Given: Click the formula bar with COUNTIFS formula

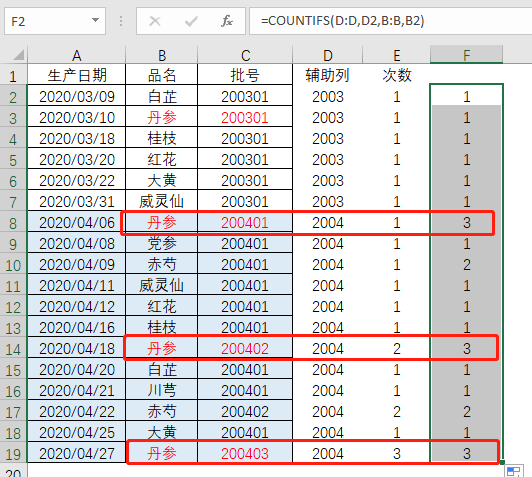Looking at the screenshot, I should (391, 21).
